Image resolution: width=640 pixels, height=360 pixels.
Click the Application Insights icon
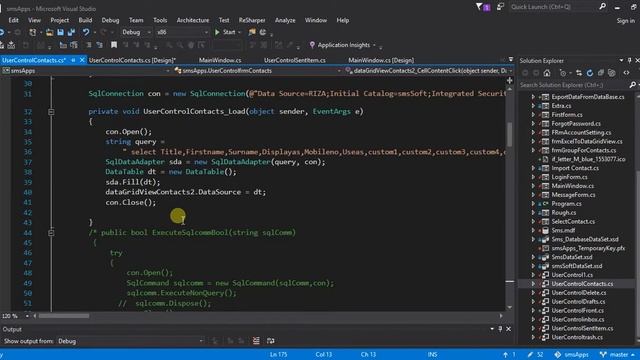tap(312, 45)
